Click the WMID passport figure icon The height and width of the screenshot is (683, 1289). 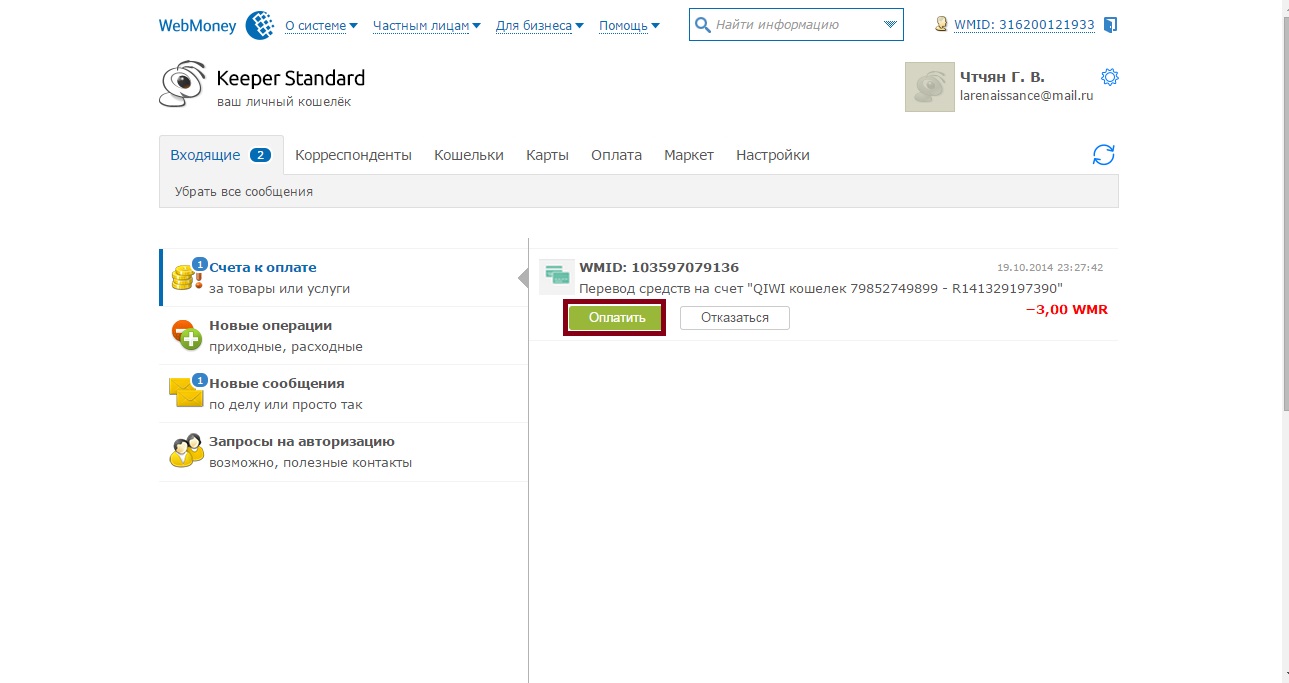coord(941,24)
